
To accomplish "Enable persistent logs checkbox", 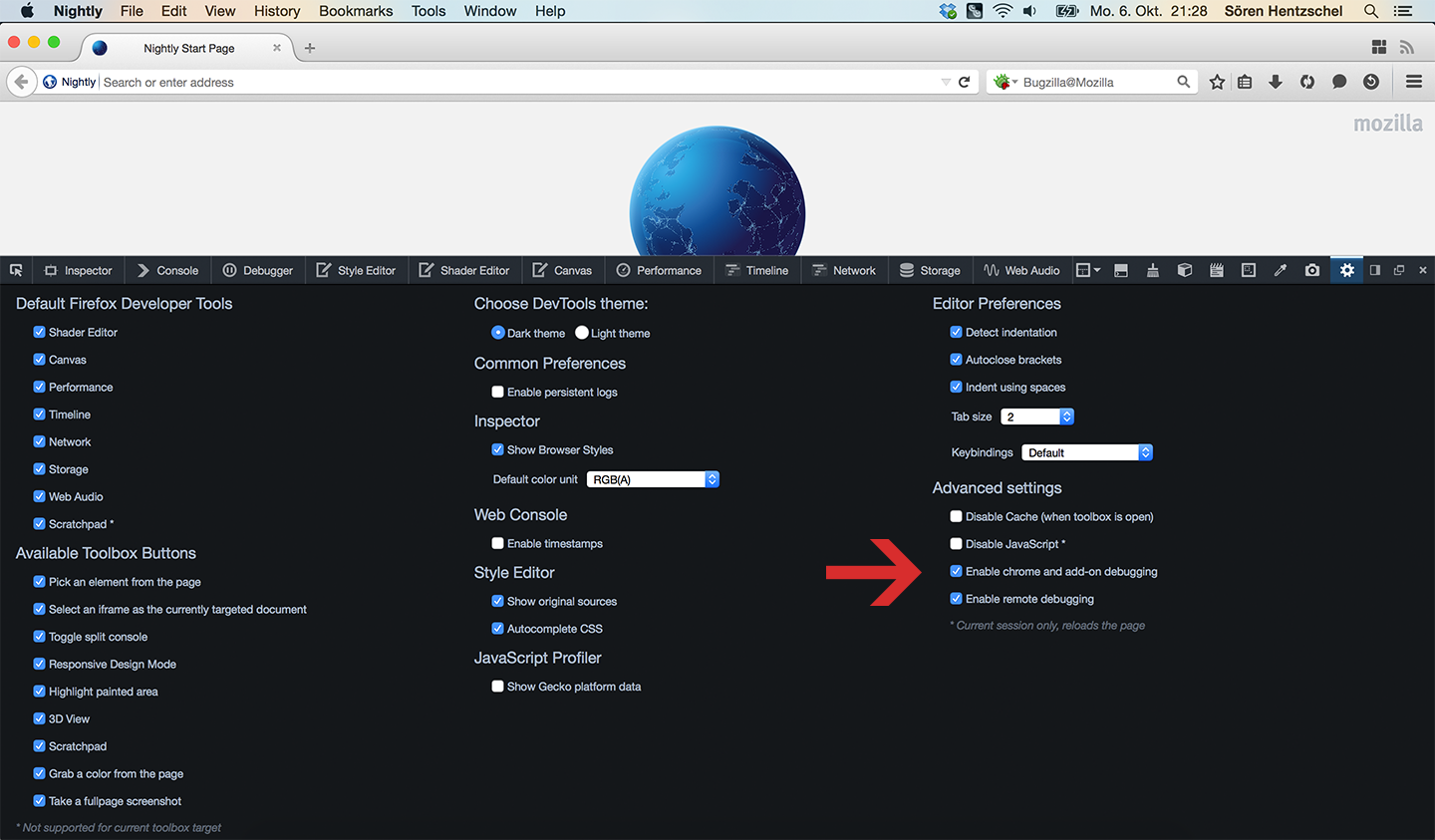I will [497, 392].
